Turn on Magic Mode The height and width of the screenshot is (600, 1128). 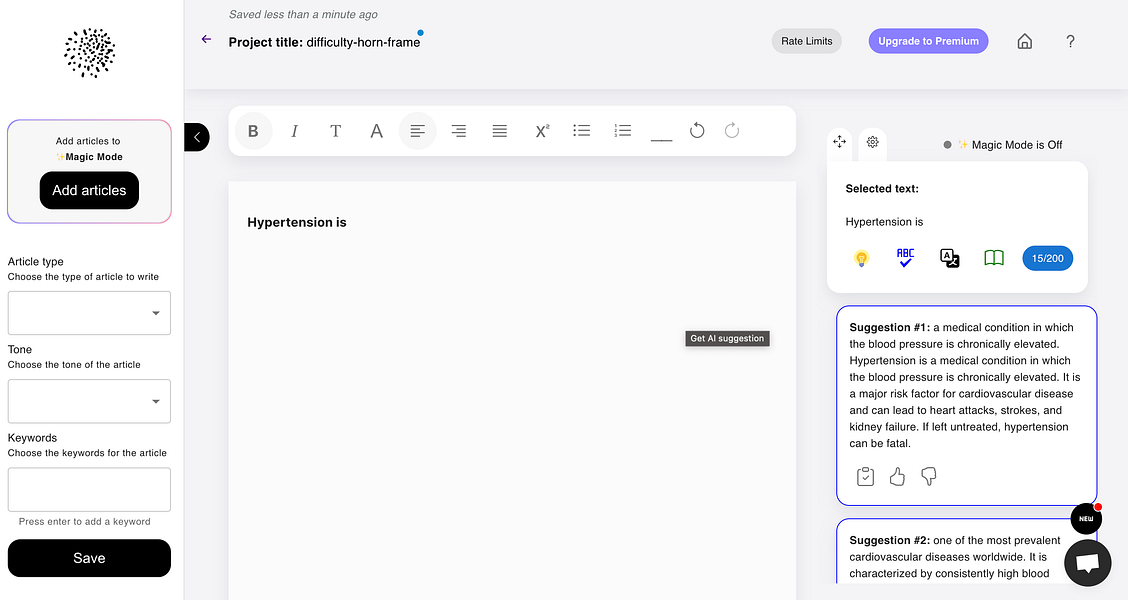click(947, 144)
